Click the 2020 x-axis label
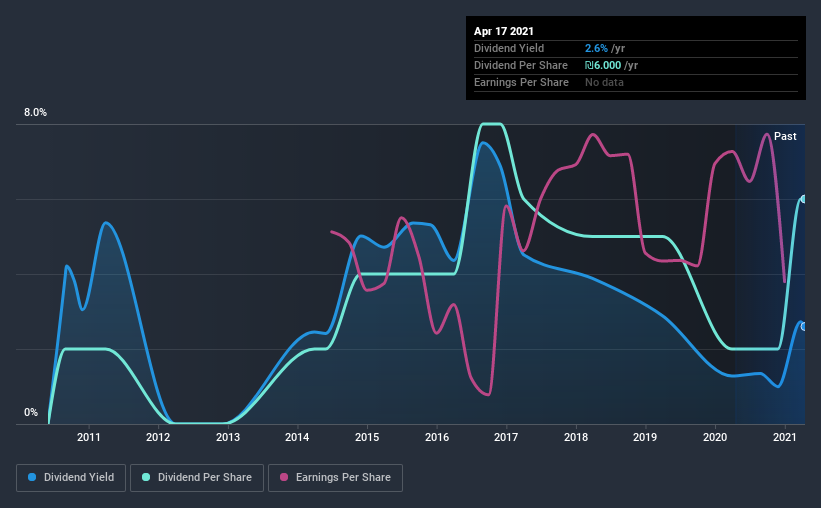The image size is (821, 508). (715, 437)
